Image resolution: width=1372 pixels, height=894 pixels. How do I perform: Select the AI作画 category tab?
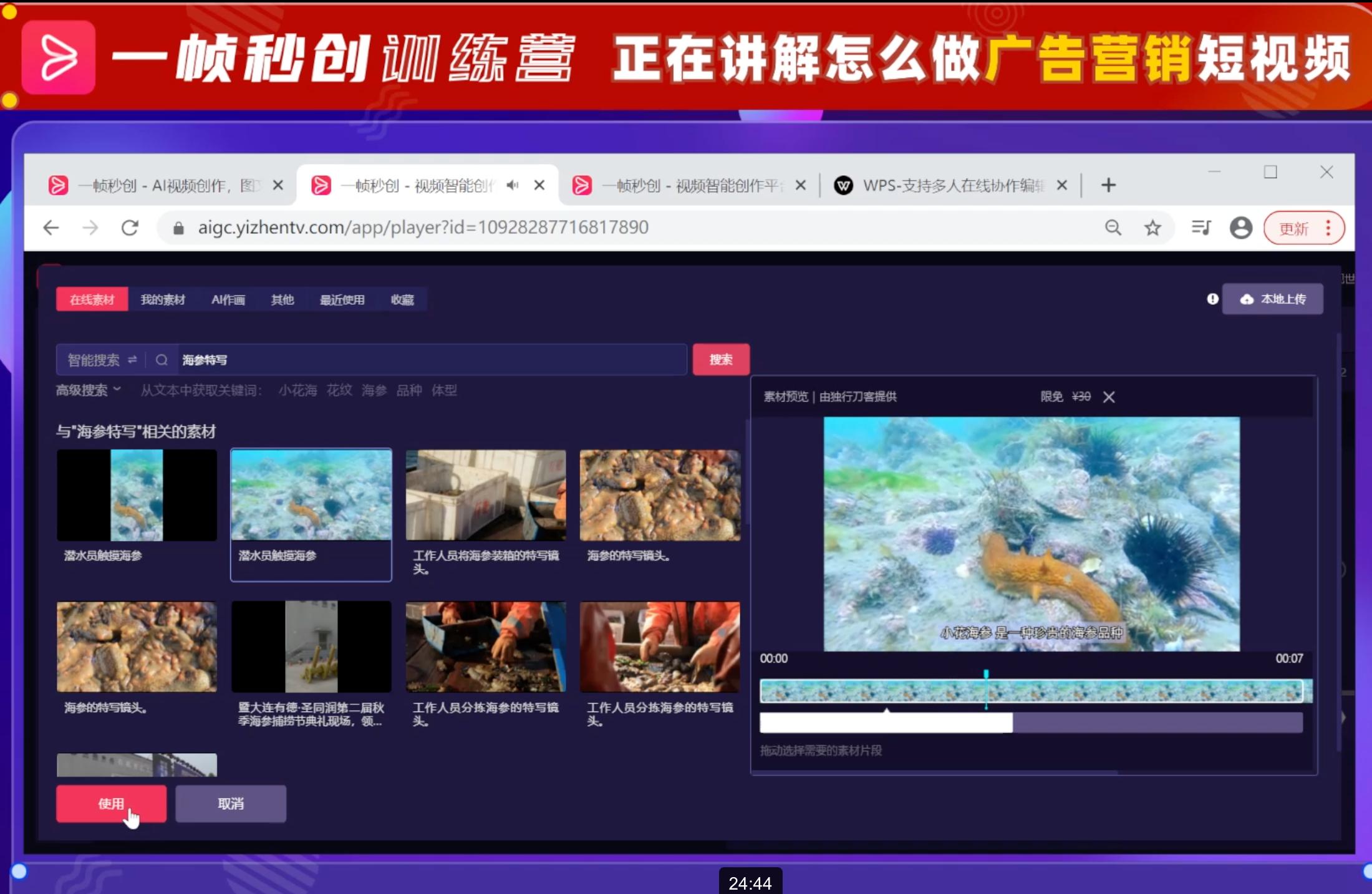pos(228,299)
